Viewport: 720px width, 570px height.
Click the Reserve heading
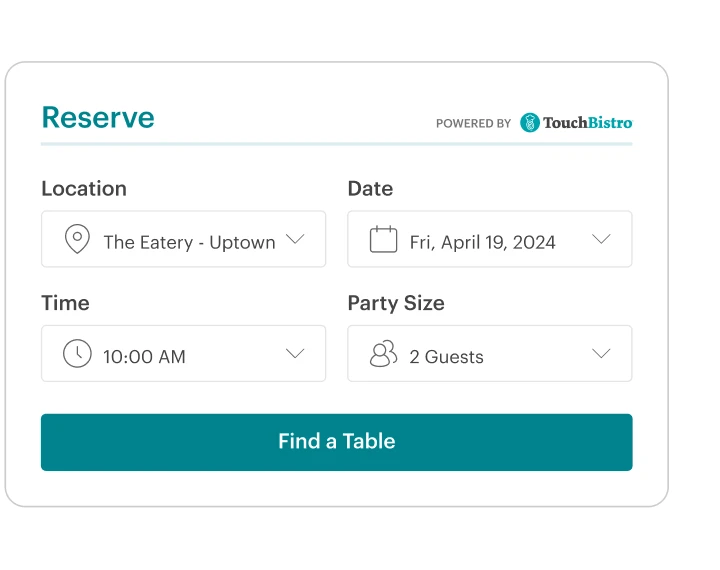click(98, 118)
